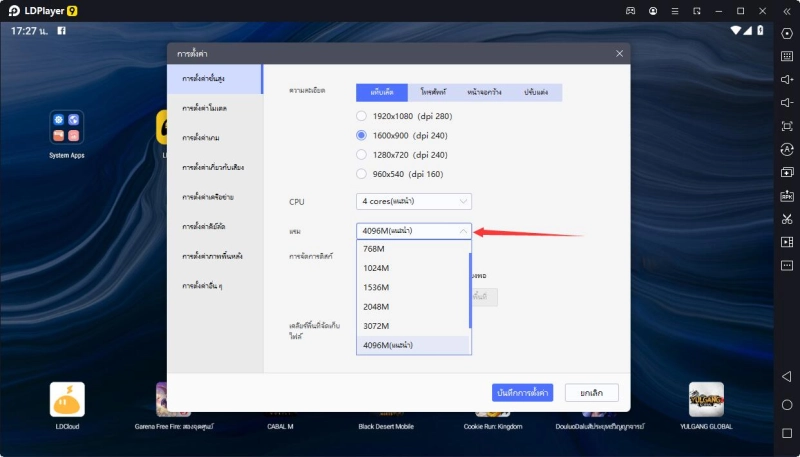The height and width of the screenshot is (457, 800).
Task: Open the user account icon
Action: point(653,11)
